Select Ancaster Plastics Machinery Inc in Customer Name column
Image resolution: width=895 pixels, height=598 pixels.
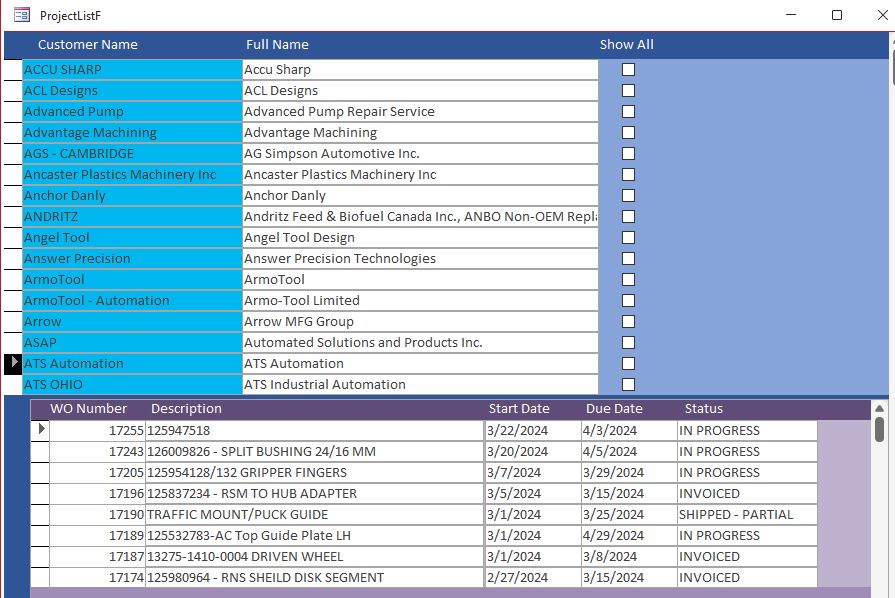[132, 175]
